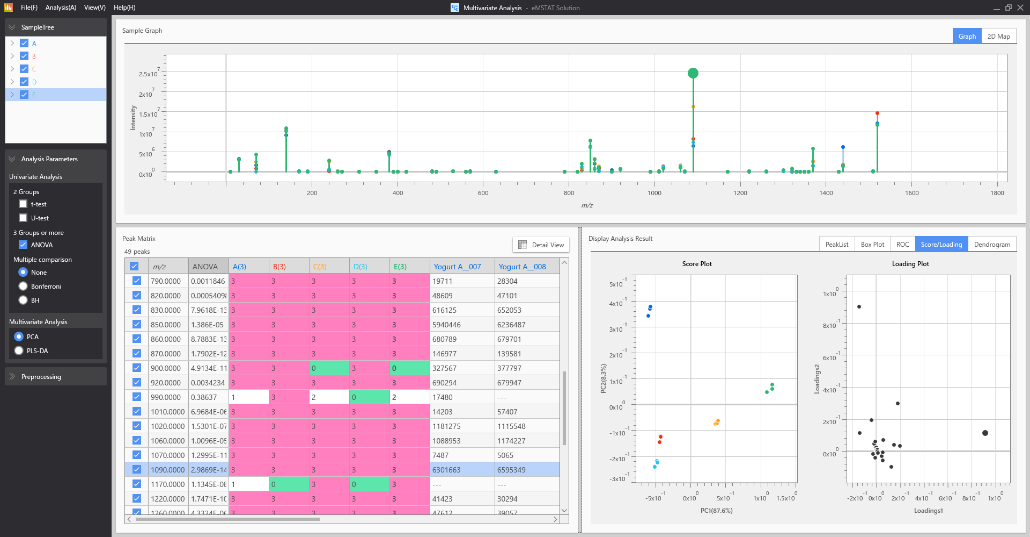Click the Multivariate Analysis title icon
The width and height of the screenshot is (1030, 537).
[x=455, y=7]
